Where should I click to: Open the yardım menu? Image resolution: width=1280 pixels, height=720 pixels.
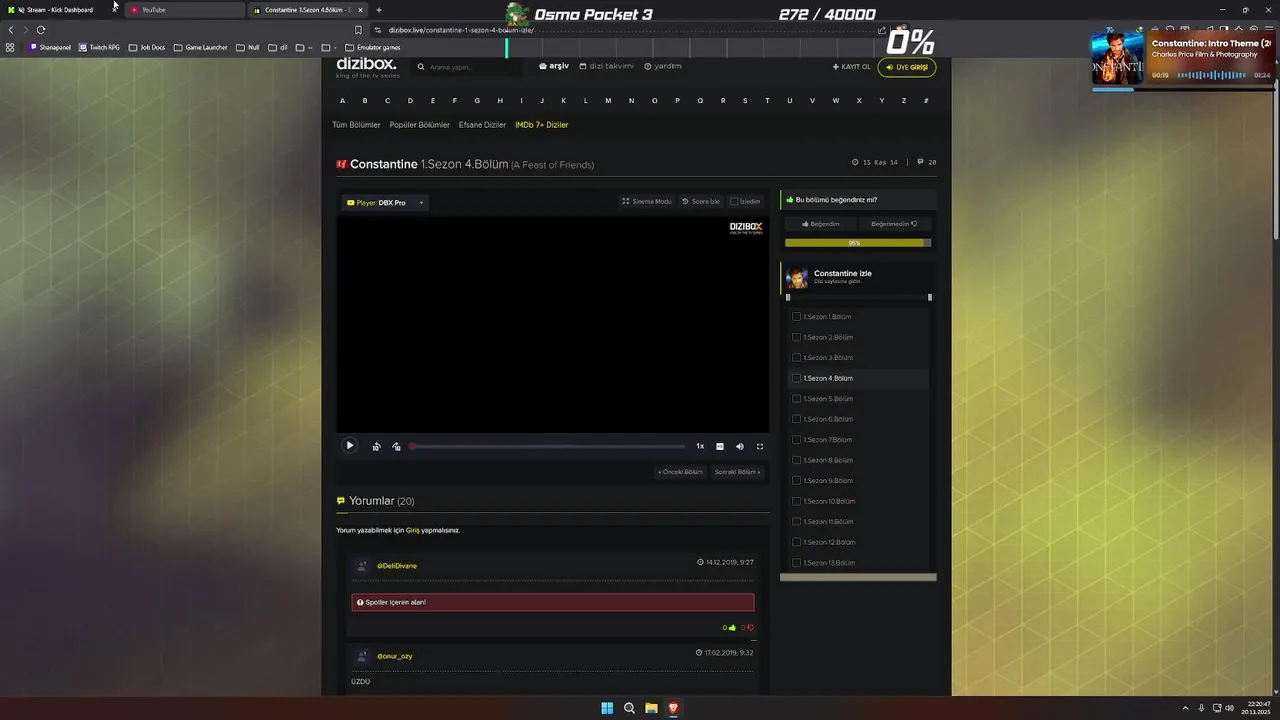click(663, 66)
